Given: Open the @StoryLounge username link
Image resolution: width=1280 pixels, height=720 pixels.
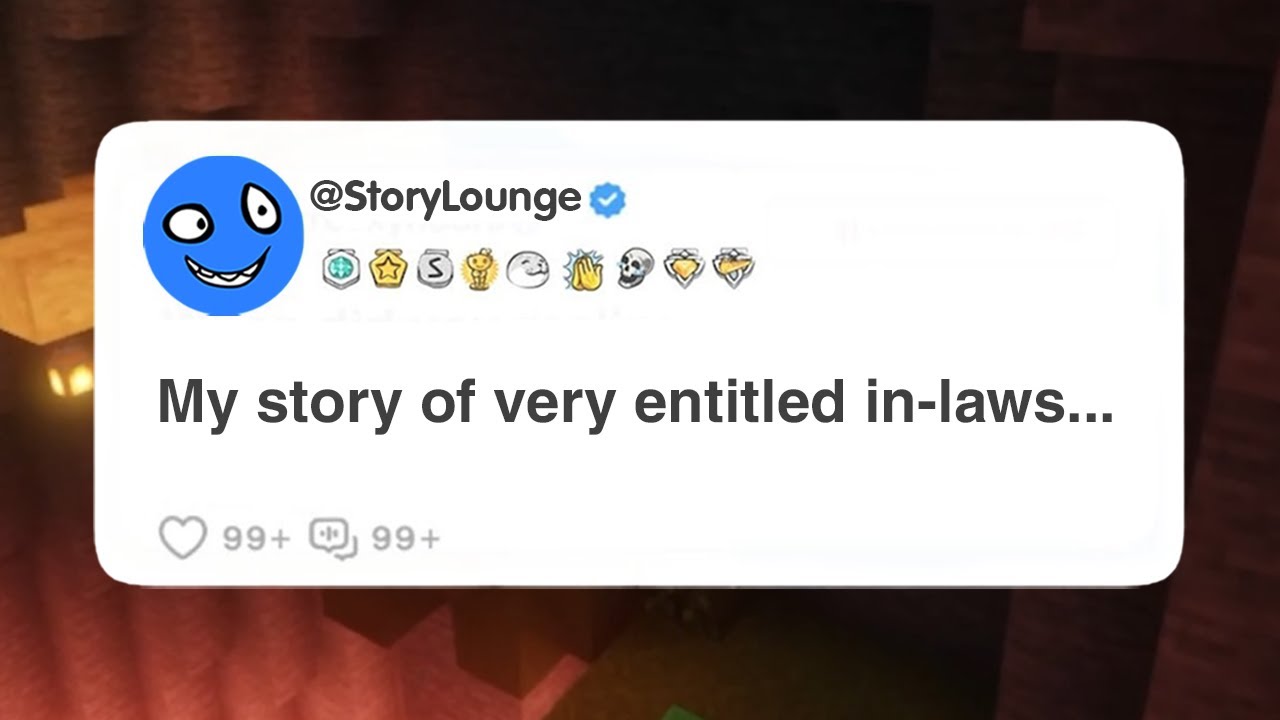Looking at the screenshot, I should coord(445,197).
